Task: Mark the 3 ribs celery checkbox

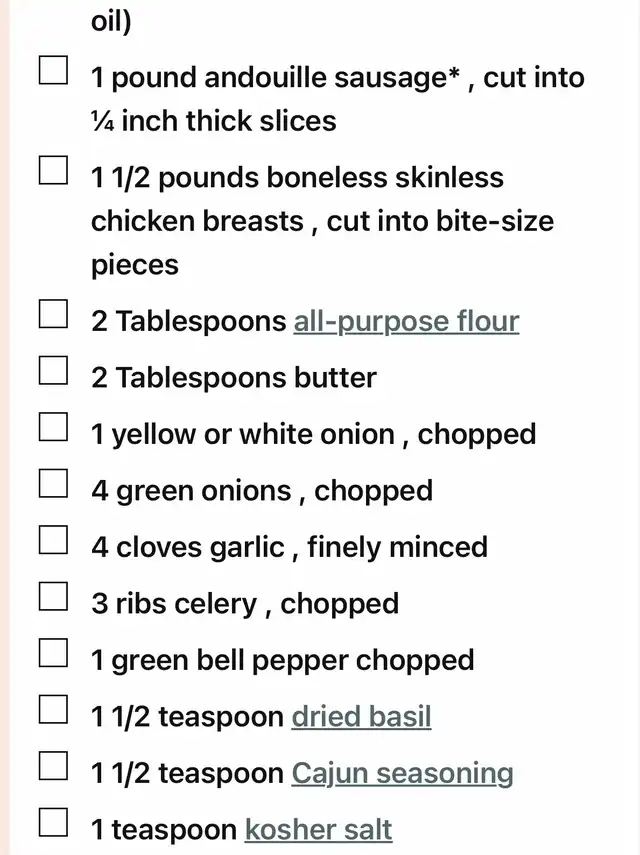Action: [x=53, y=598]
